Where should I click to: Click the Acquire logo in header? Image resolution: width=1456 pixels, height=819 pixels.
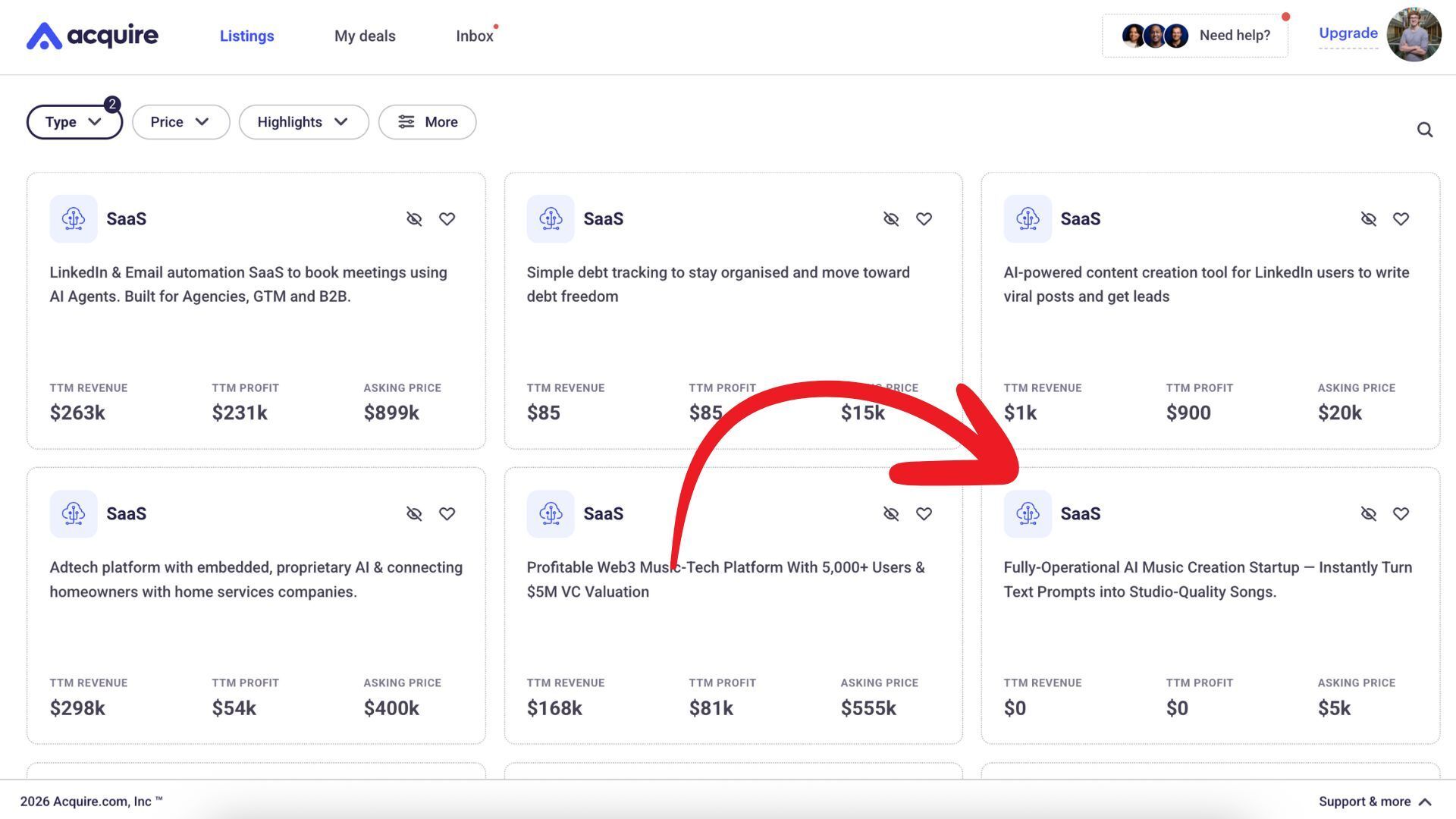point(93,36)
